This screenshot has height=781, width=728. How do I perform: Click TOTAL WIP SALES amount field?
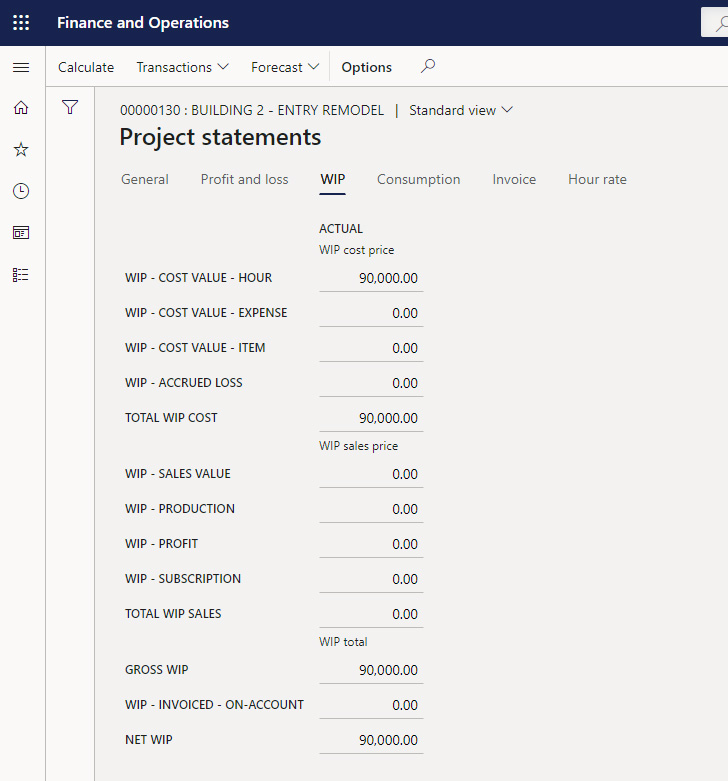pyautogui.click(x=371, y=614)
